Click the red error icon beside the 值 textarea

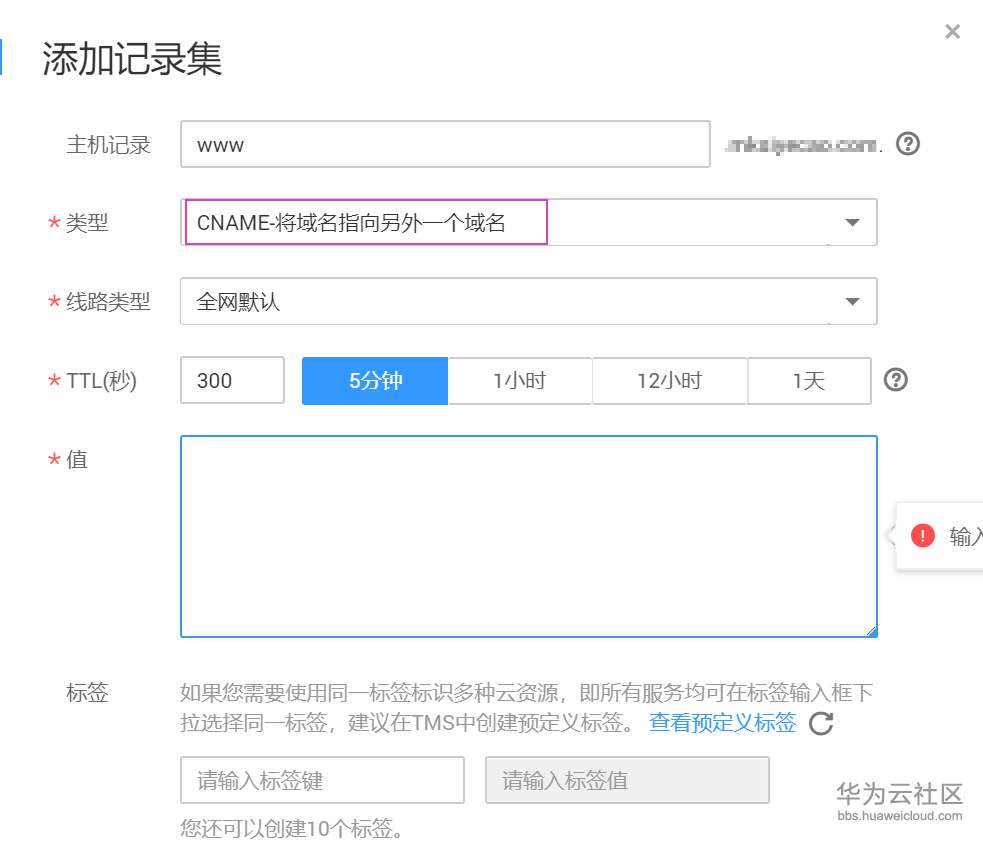click(922, 536)
